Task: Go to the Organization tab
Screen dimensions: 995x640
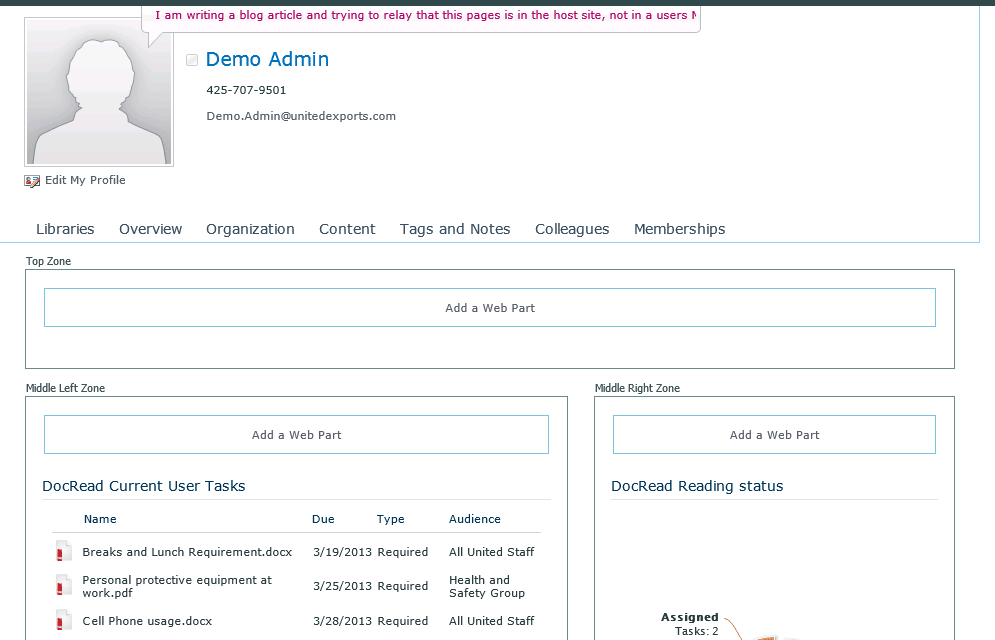Action: [x=250, y=229]
